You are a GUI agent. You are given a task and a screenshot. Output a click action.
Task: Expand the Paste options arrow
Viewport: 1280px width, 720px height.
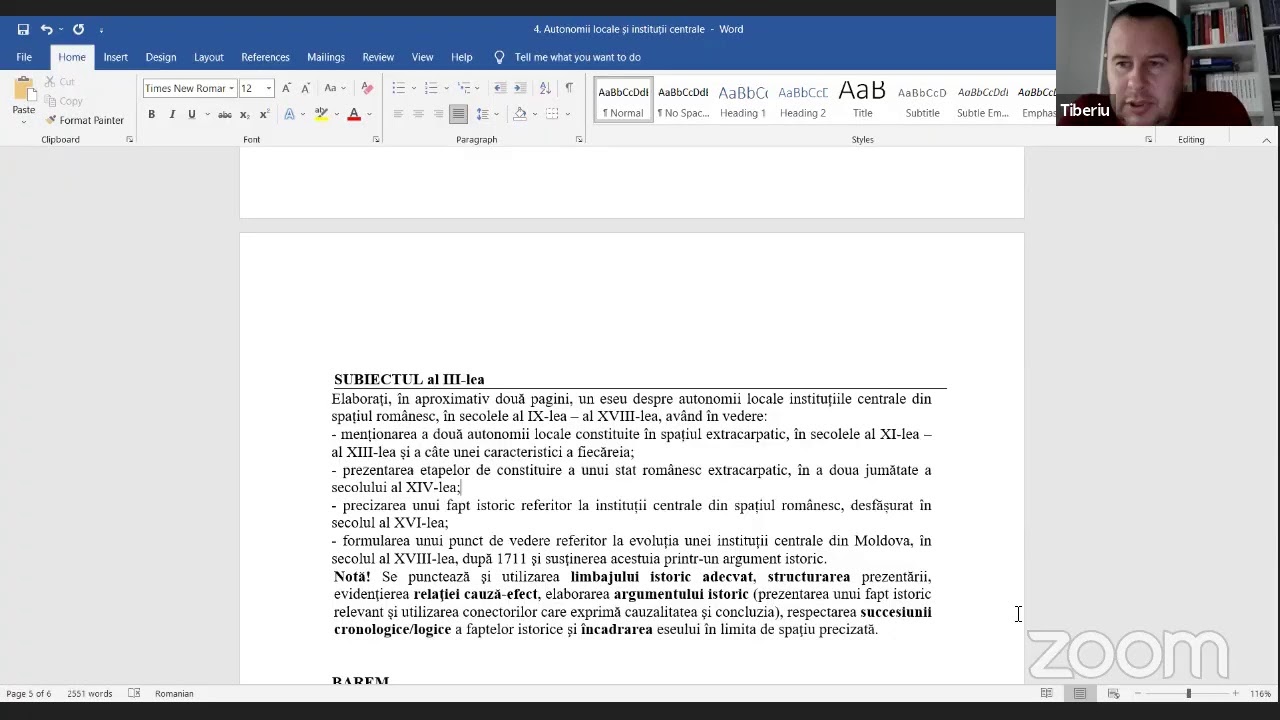[x=23, y=121]
